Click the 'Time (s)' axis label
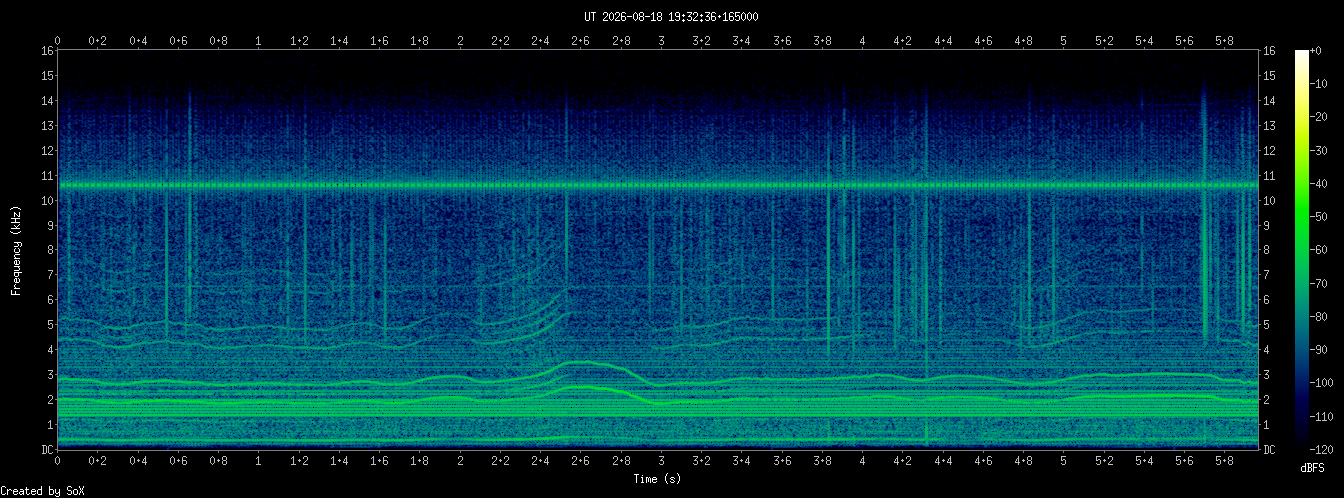The width and height of the screenshot is (1344, 498). [658, 479]
